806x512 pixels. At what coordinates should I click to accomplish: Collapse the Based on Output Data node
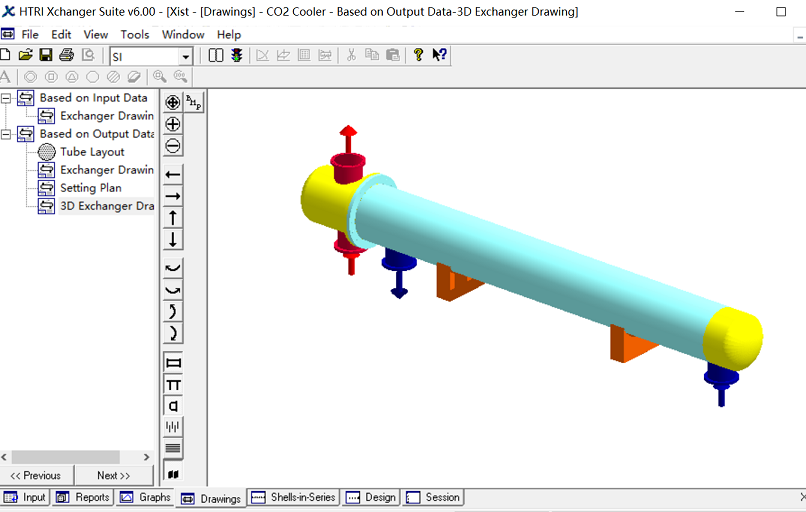point(6,134)
